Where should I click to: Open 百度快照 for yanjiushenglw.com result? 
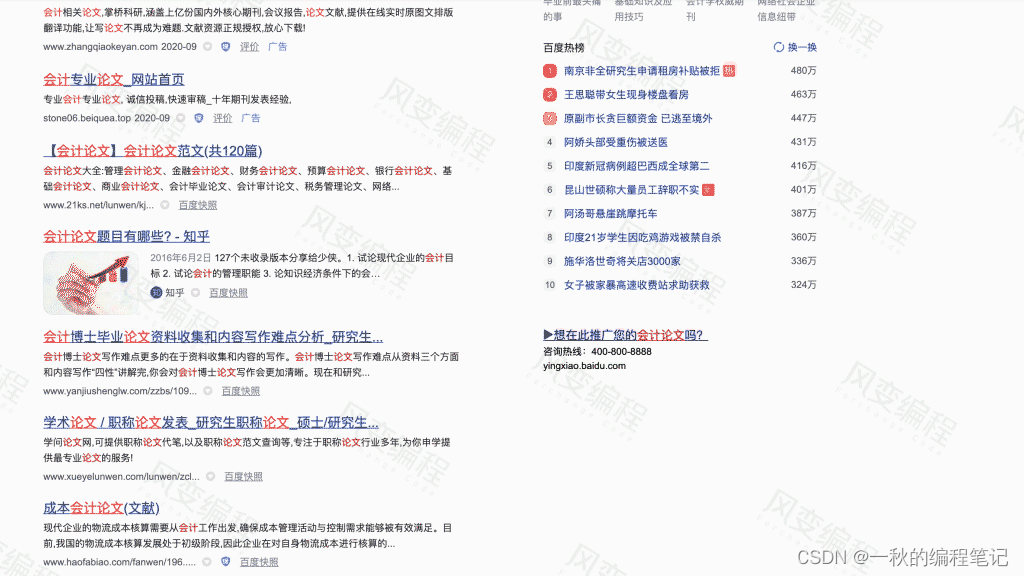tap(241, 391)
